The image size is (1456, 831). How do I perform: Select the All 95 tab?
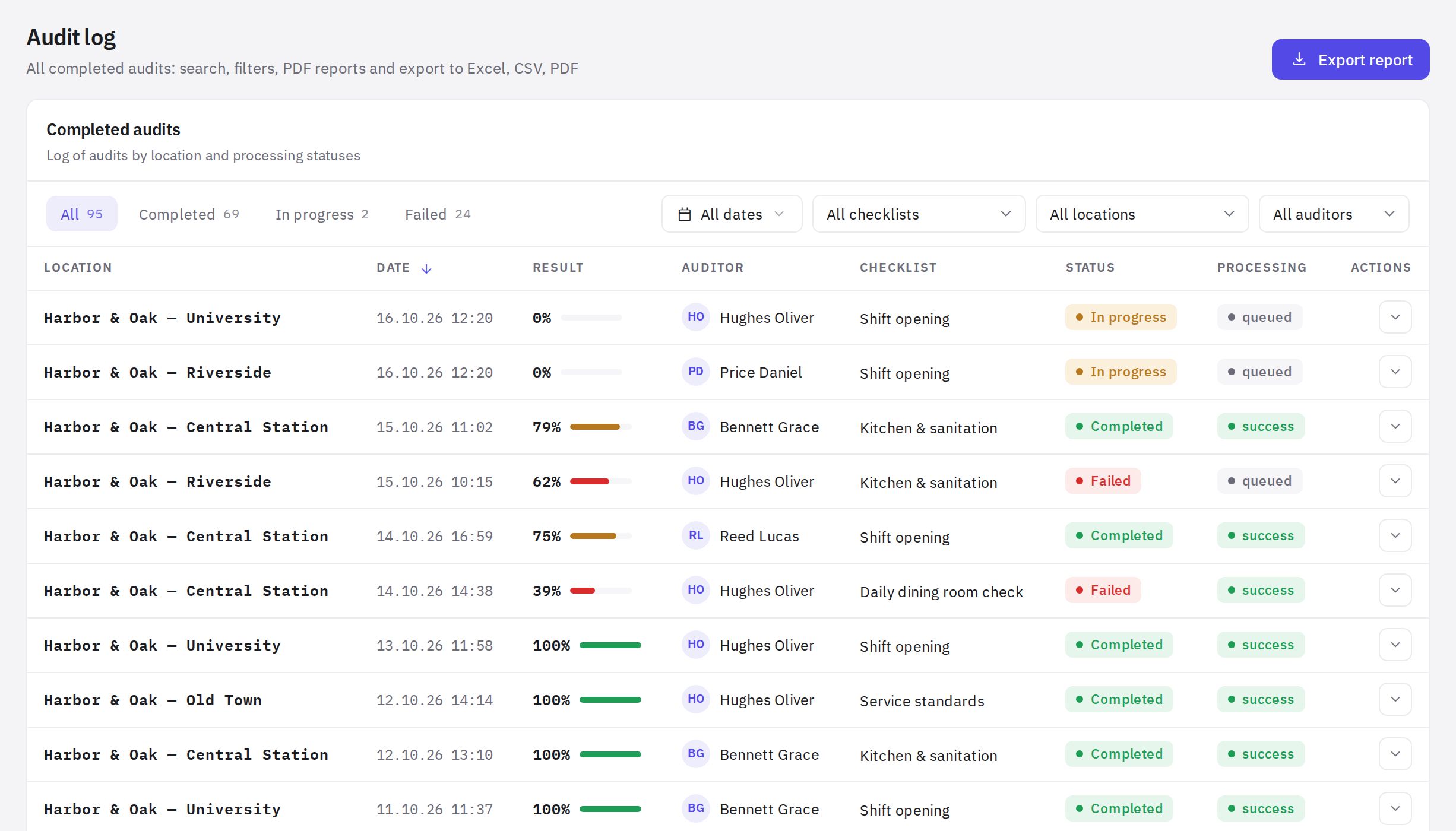82,214
